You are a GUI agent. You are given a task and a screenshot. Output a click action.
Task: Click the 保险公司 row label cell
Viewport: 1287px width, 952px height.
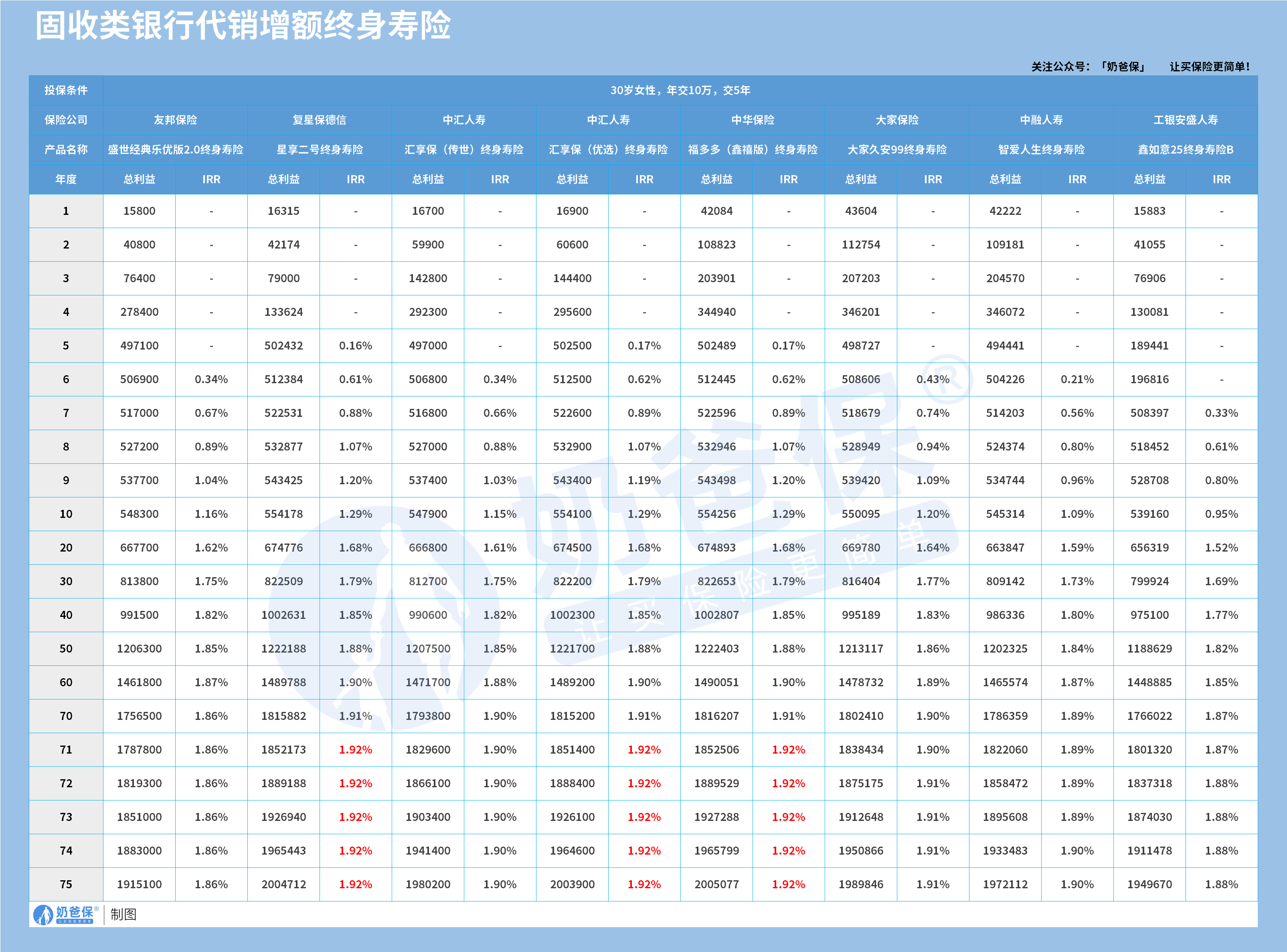click(66, 120)
